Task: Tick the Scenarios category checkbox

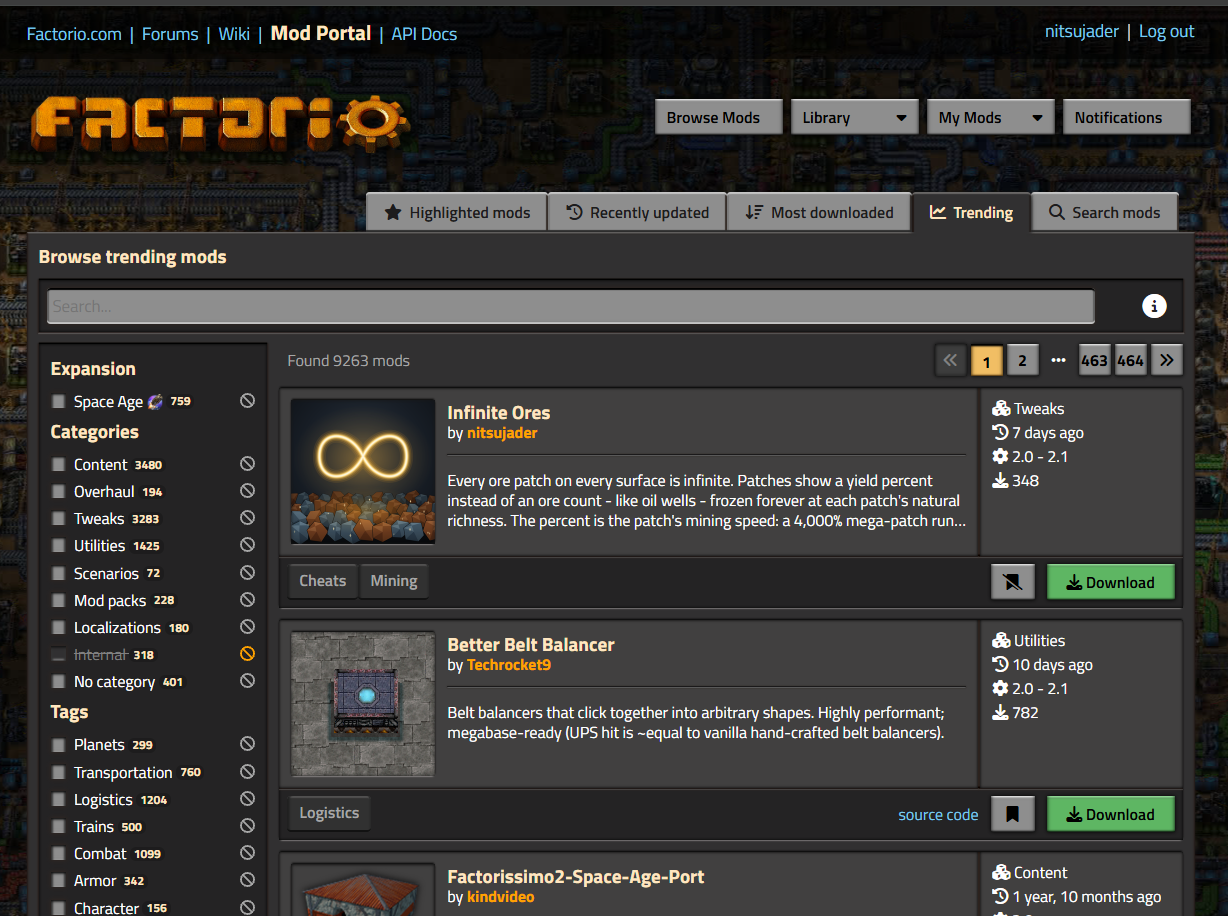Action: pyautogui.click(x=59, y=573)
